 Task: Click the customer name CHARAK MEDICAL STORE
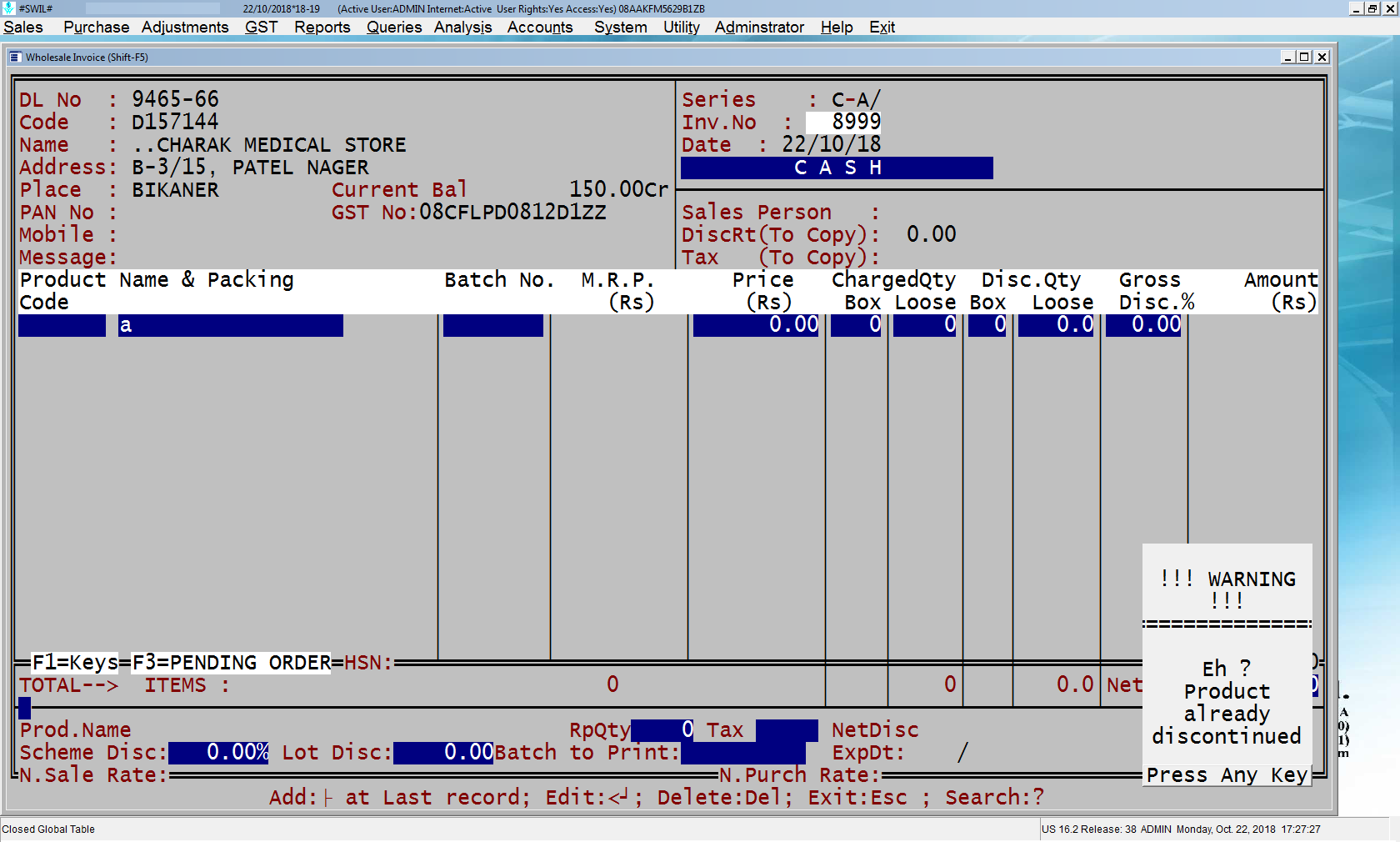click(x=269, y=145)
